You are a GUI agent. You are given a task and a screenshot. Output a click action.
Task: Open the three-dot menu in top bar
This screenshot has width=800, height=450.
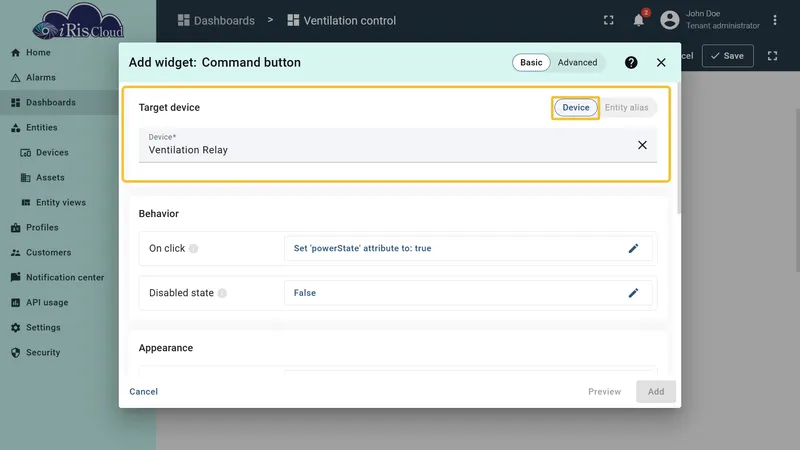[x=774, y=20]
